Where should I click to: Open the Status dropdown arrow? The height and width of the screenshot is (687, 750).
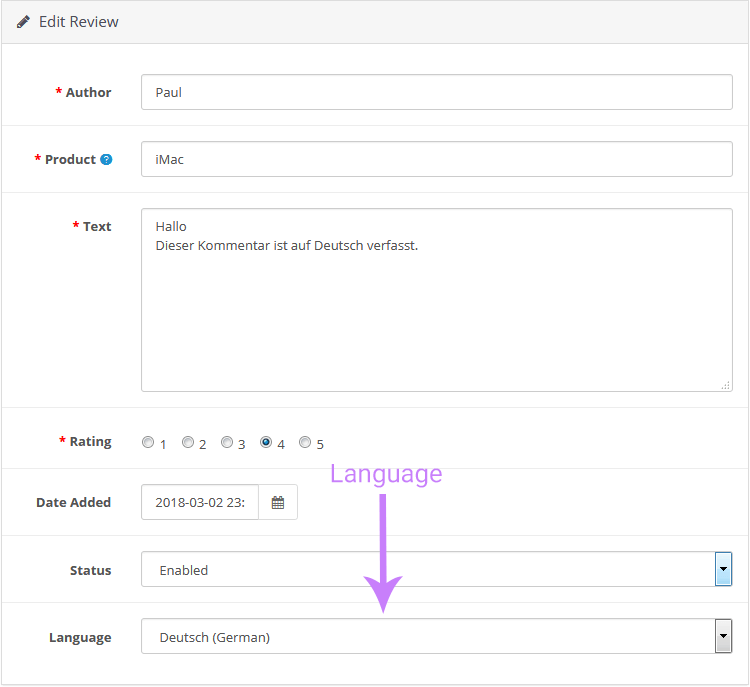click(723, 569)
